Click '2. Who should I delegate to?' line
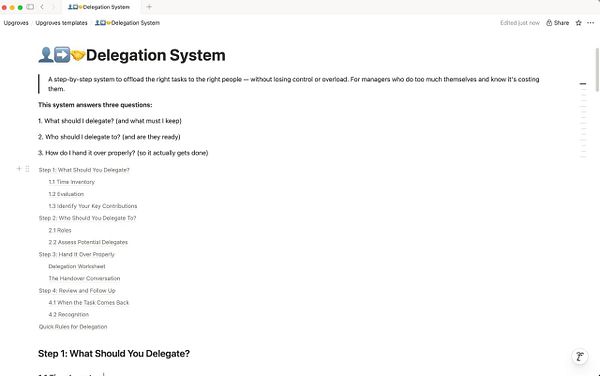The width and height of the screenshot is (600, 376). [109, 137]
